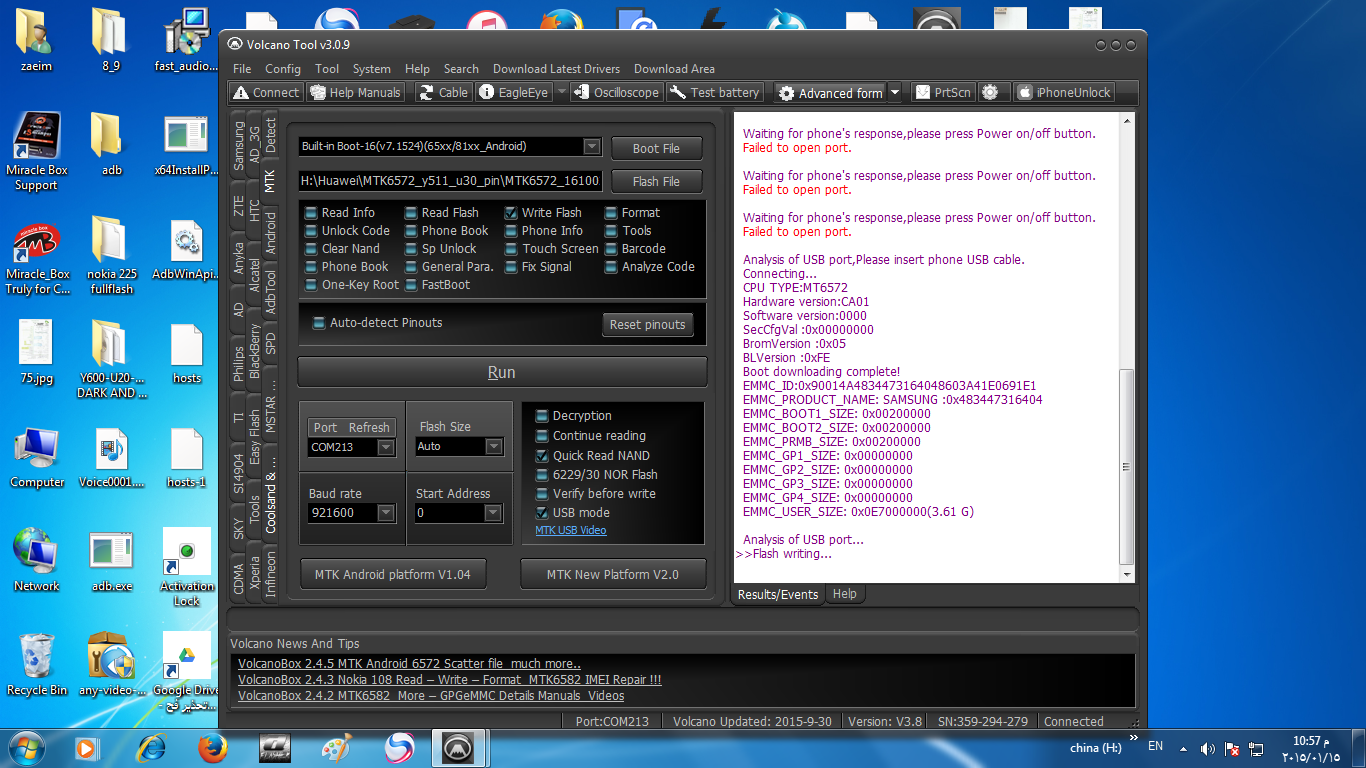Open Internet Explorer from the taskbar

tap(152, 747)
